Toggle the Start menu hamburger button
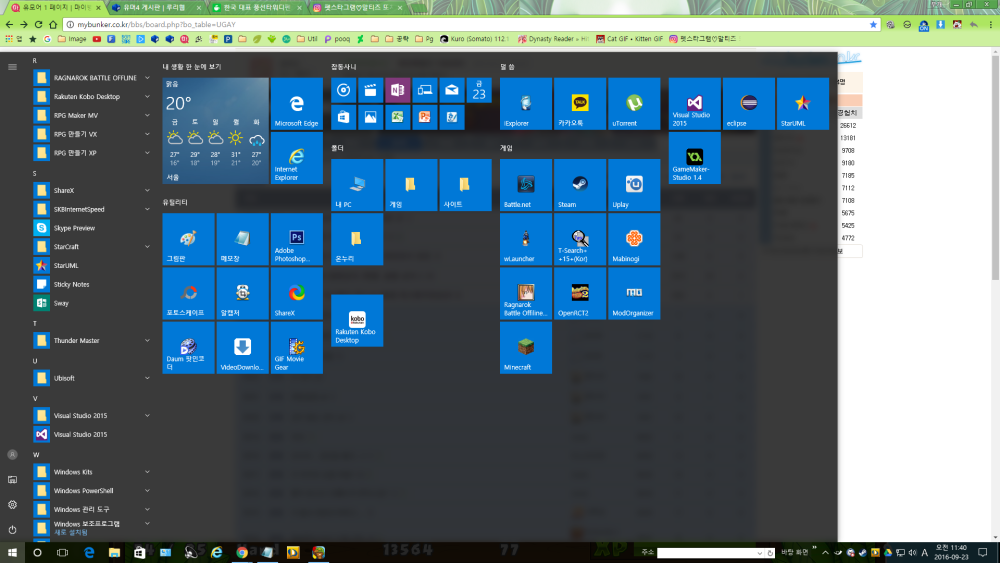 (12, 66)
